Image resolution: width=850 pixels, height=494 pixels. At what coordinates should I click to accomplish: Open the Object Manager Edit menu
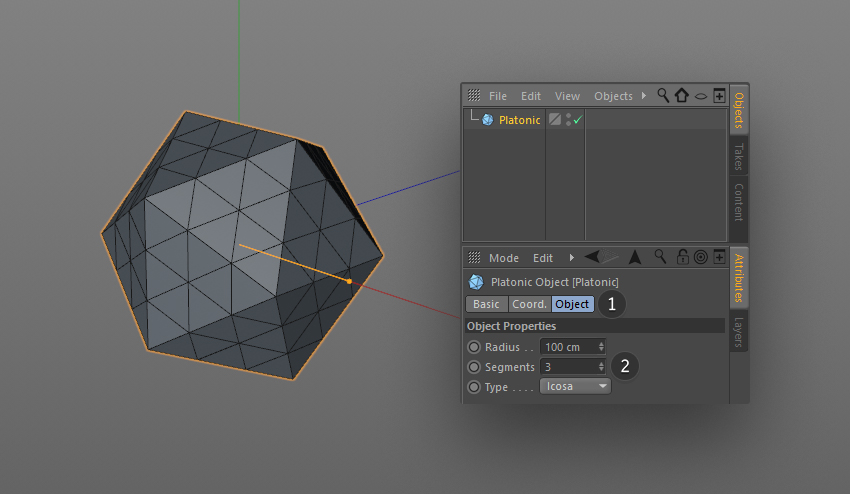(x=531, y=96)
